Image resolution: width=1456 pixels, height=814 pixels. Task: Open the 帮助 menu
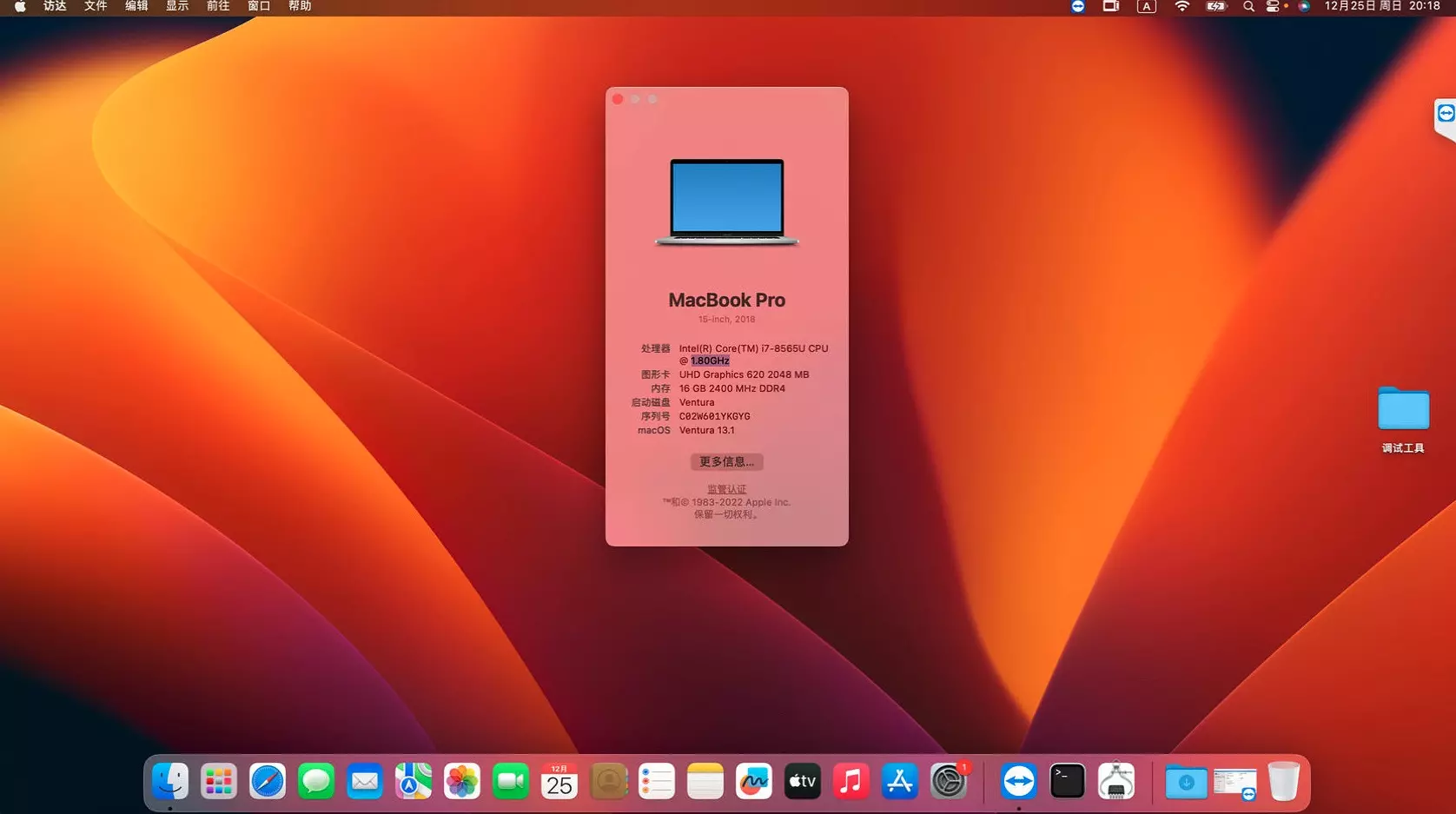299,6
